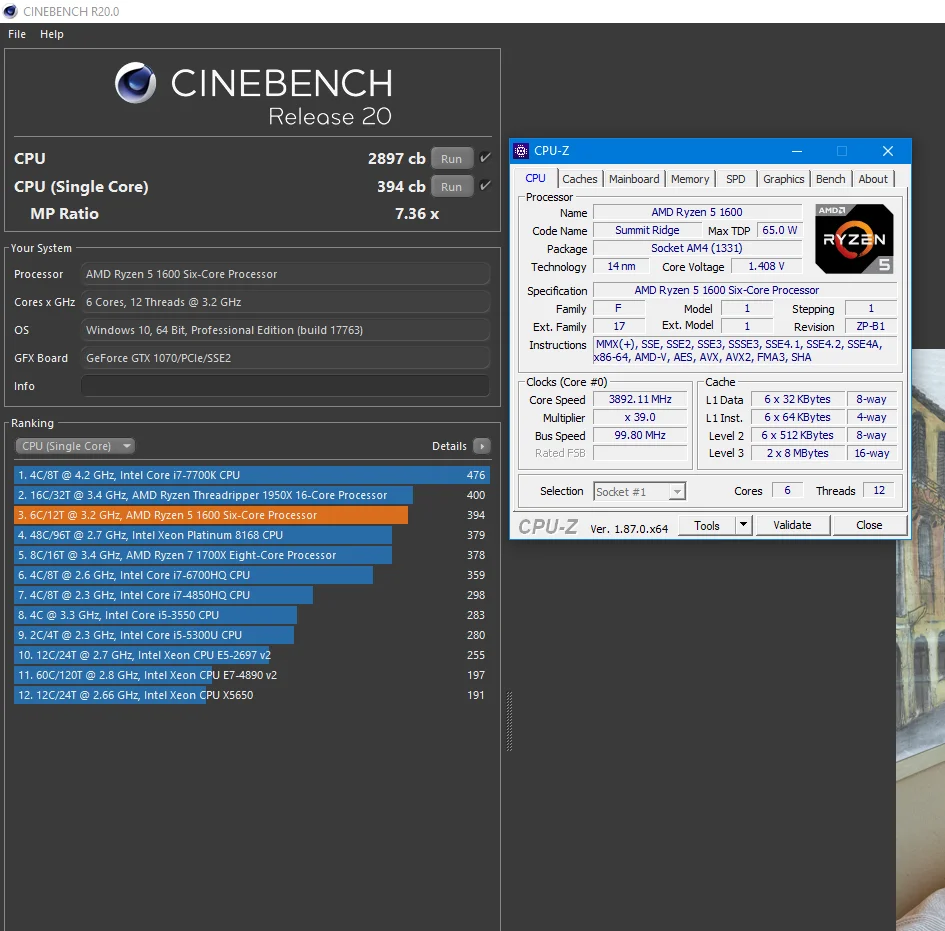This screenshot has height=931, width=945.
Task: Click the Cinebench logo icon in title bar
Action: click(10, 11)
